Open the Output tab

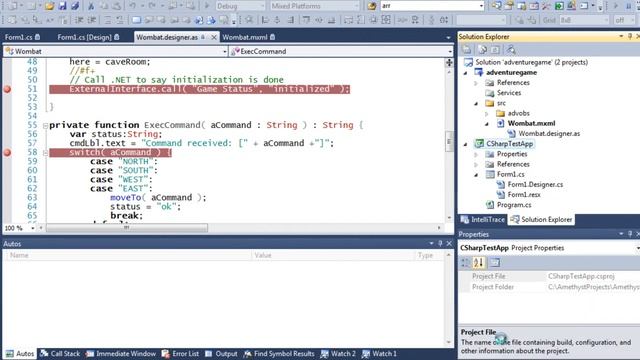222,354
